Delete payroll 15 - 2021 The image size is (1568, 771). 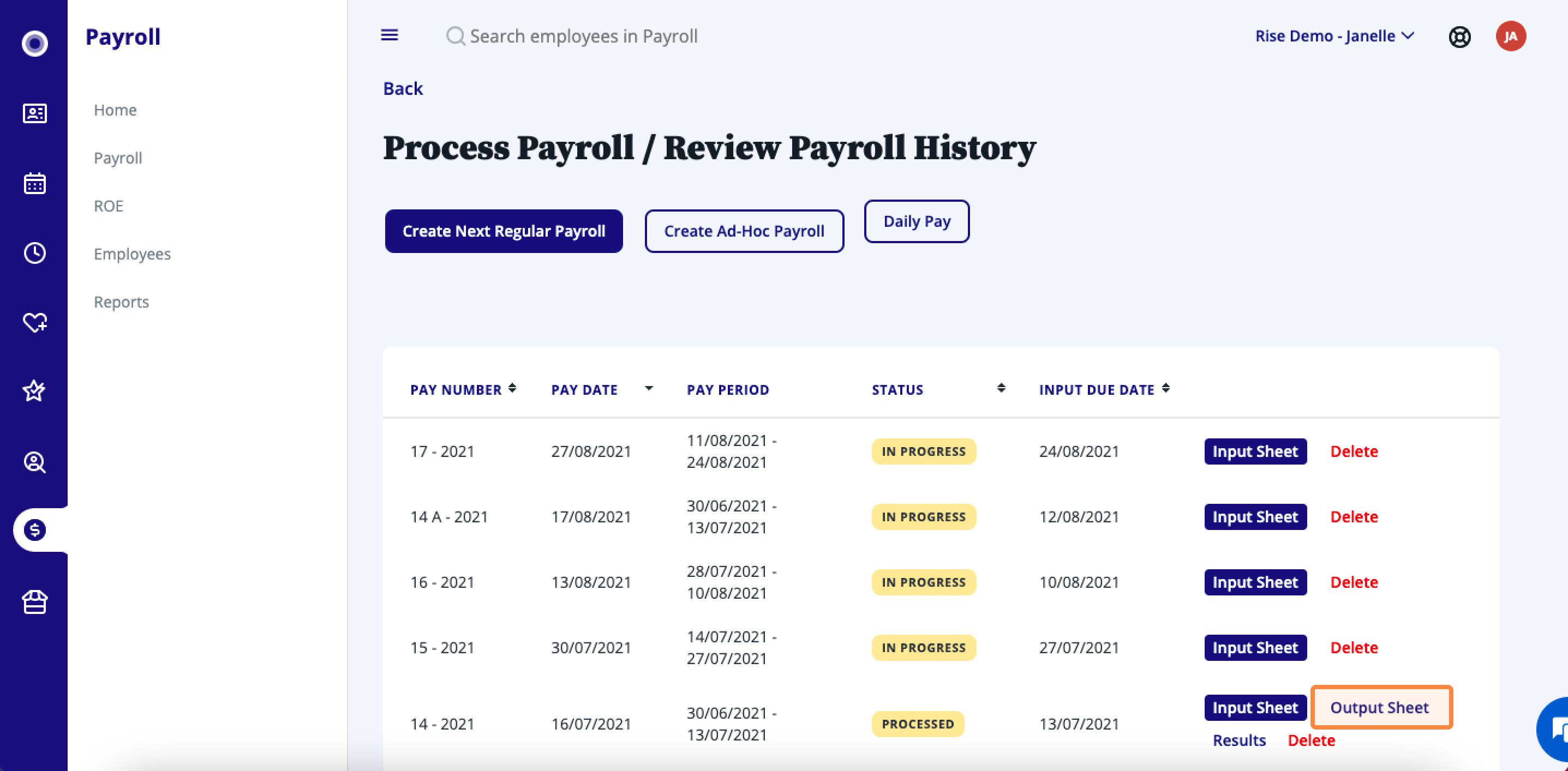[1354, 647]
